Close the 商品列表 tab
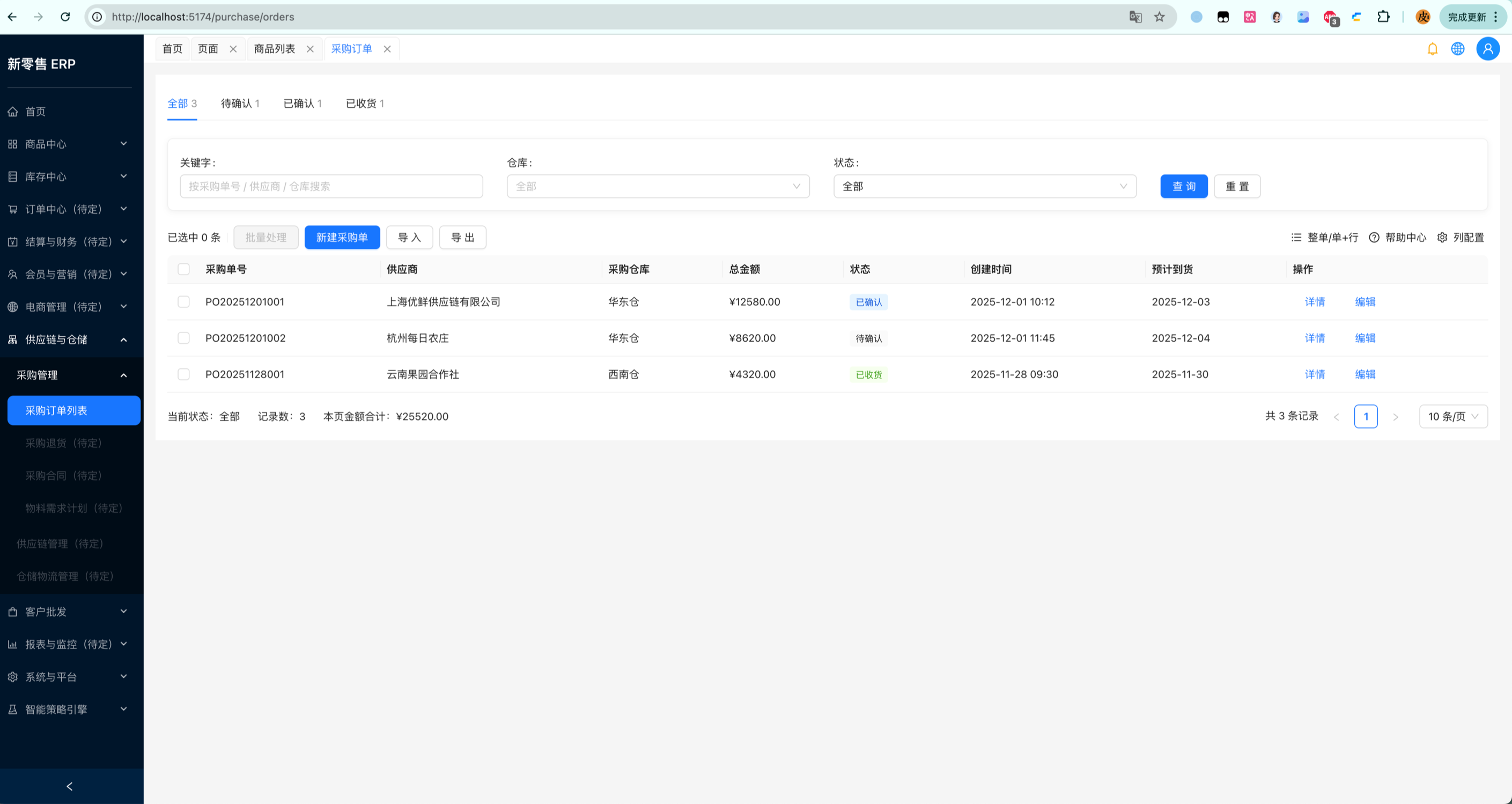 click(310, 49)
